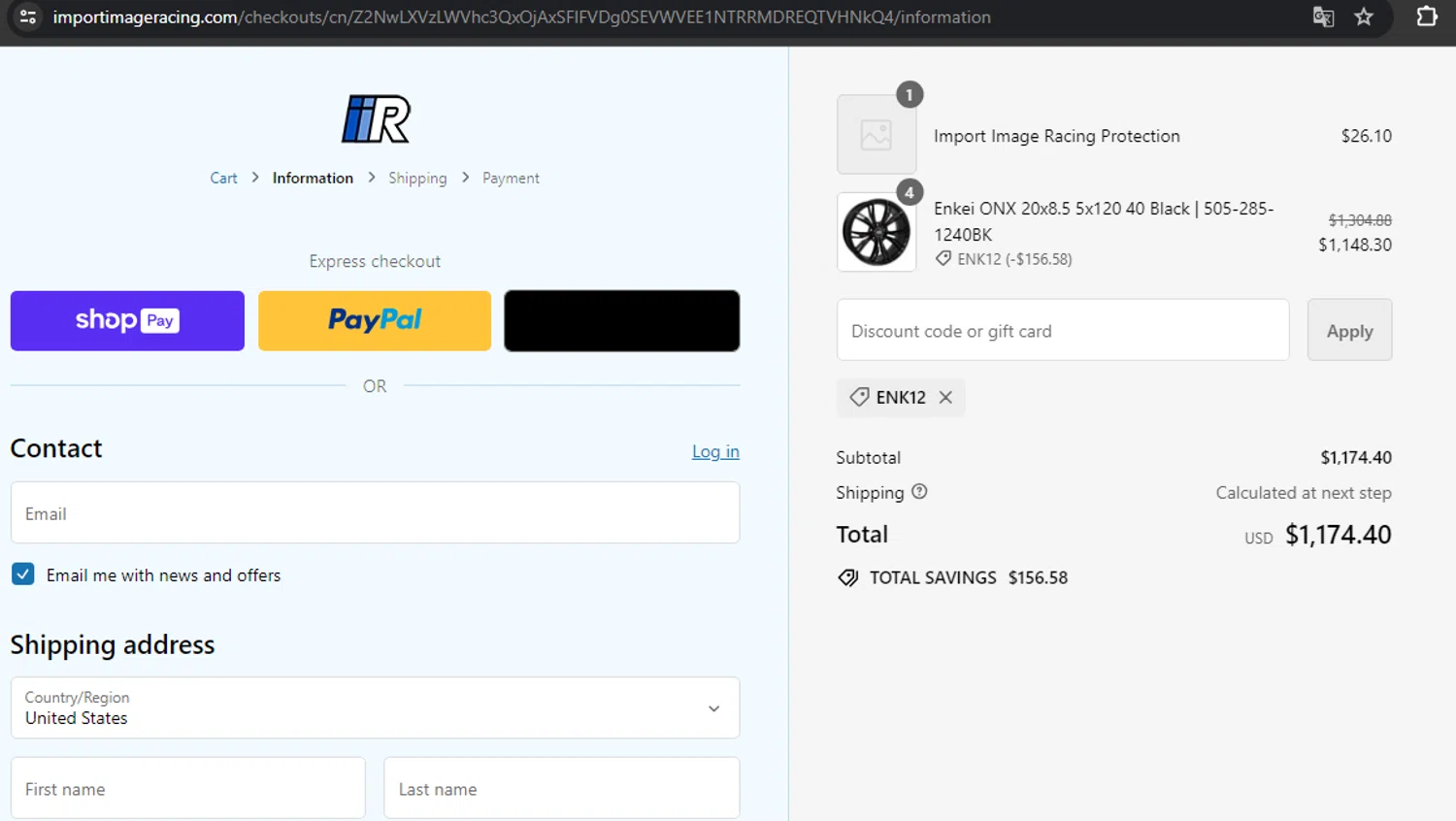Focus the Last name field
1456x821 pixels.
(x=562, y=788)
